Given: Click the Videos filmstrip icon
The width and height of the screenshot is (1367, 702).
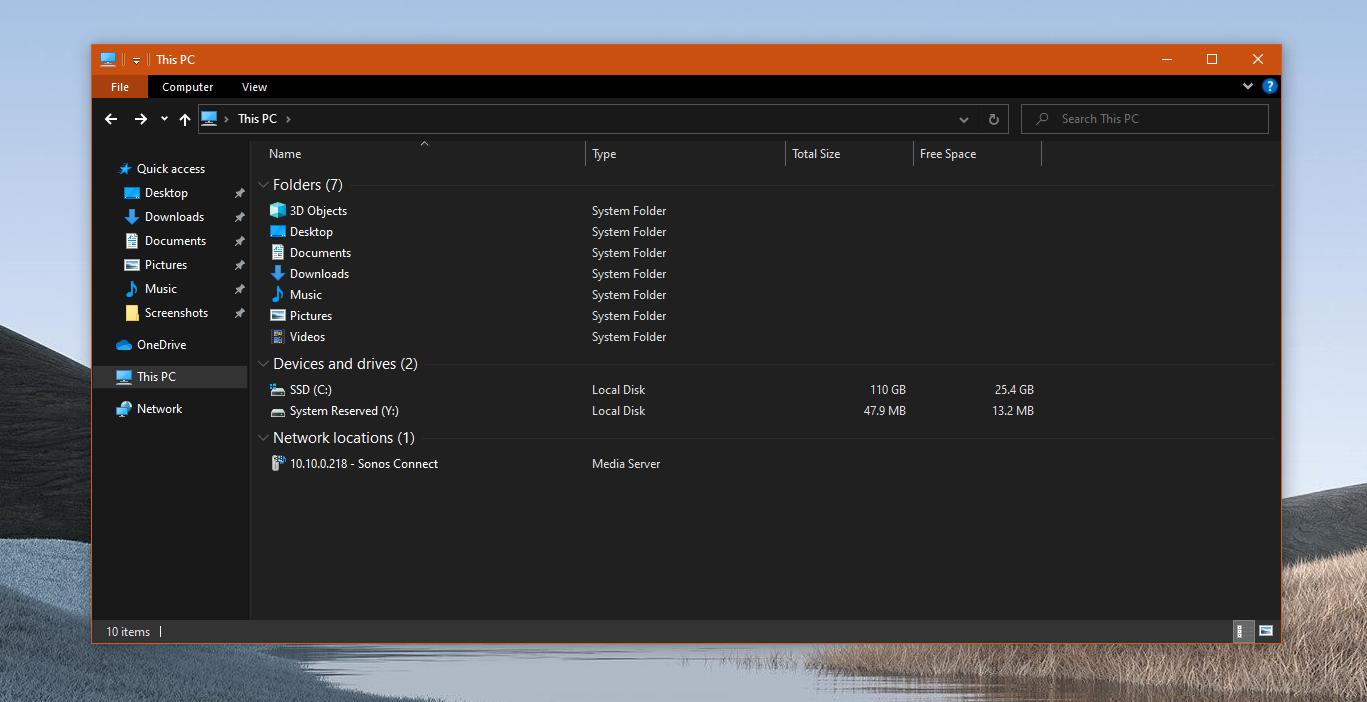Looking at the screenshot, I should 278,337.
